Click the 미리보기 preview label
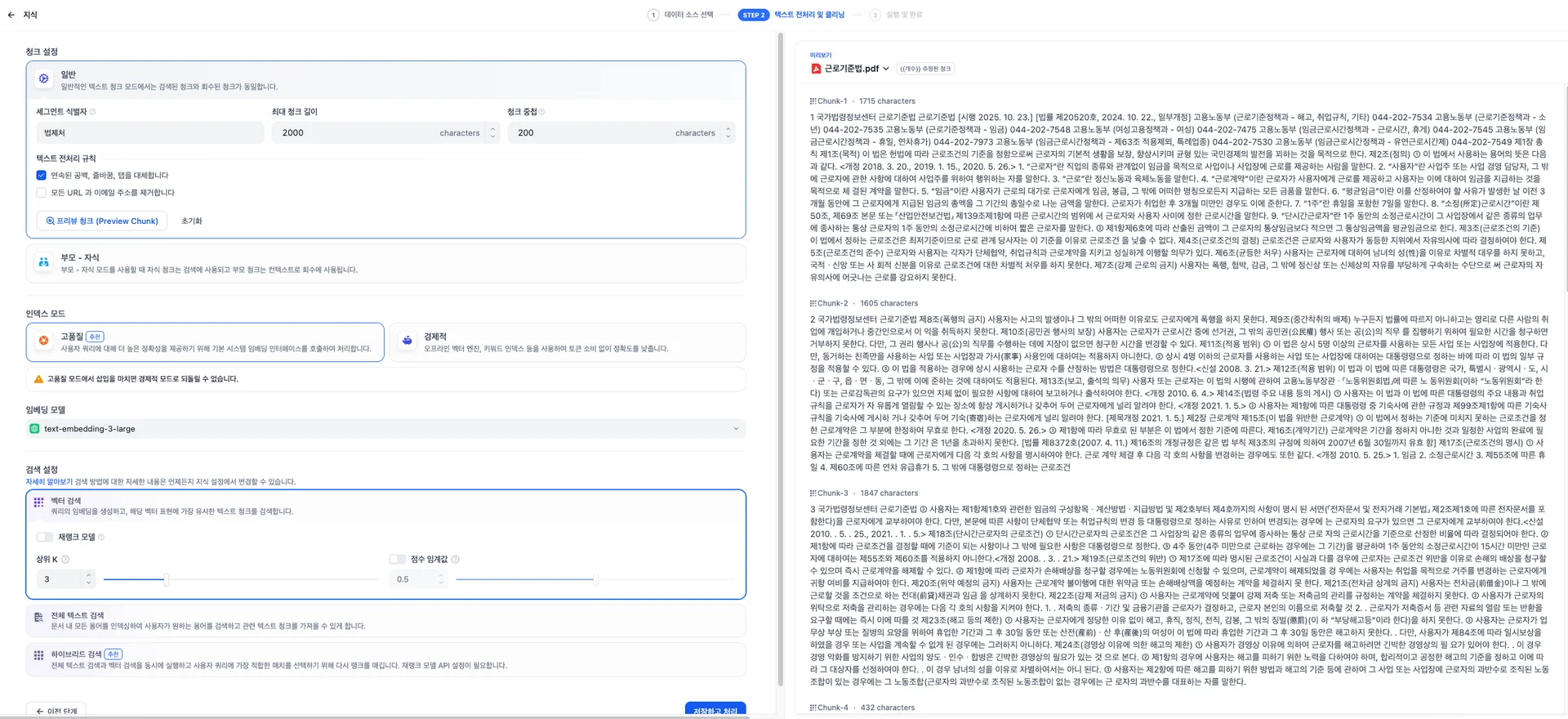 [x=821, y=56]
